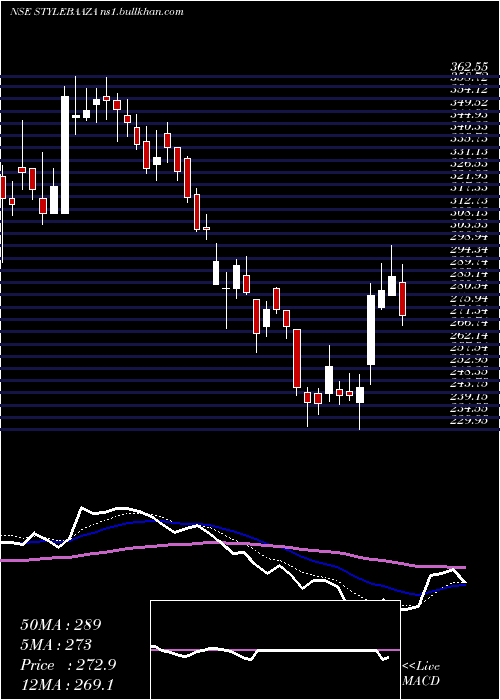This screenshot has width=500, height=700.
Task: Click the 5MA : 273 reading
Action: click(x=56, y=645)
